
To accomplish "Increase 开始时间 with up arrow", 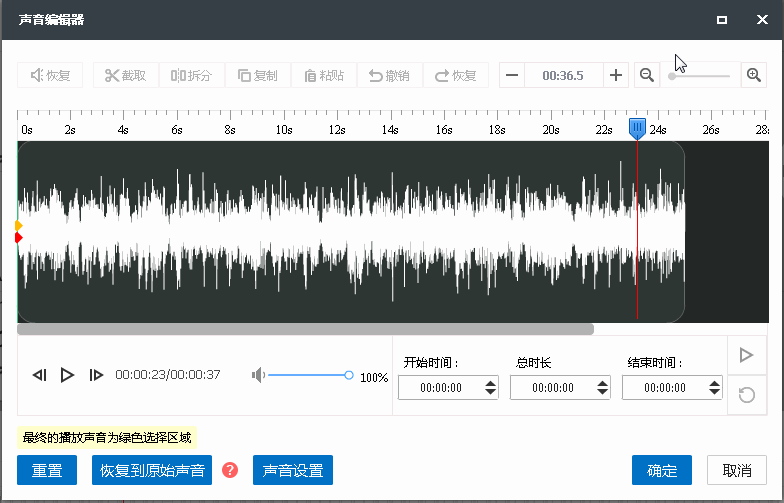I will pos(491,382).
